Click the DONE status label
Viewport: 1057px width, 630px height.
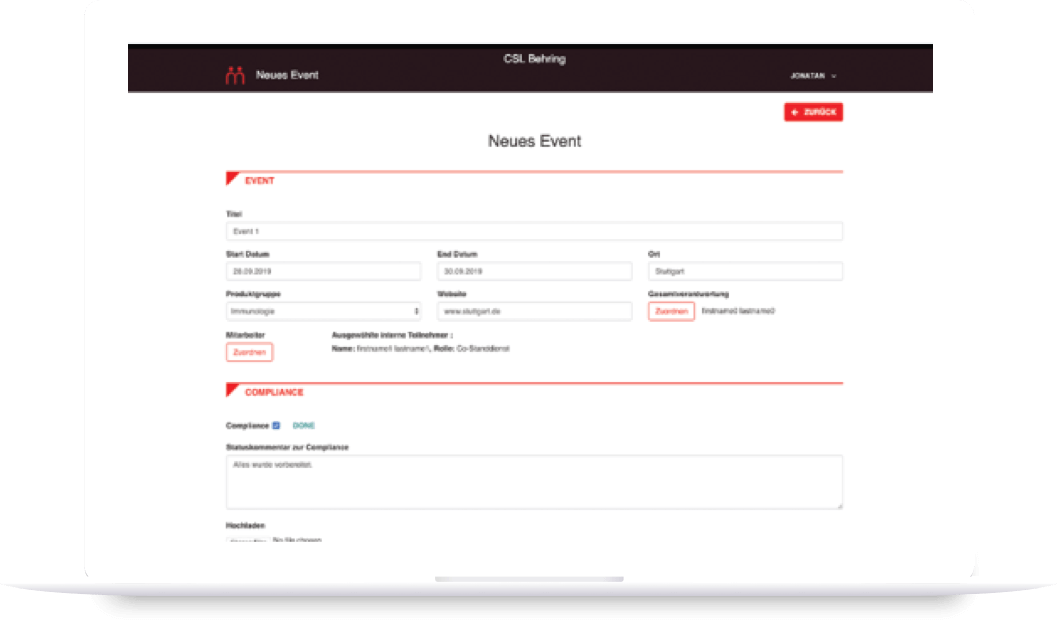(303, 425)
